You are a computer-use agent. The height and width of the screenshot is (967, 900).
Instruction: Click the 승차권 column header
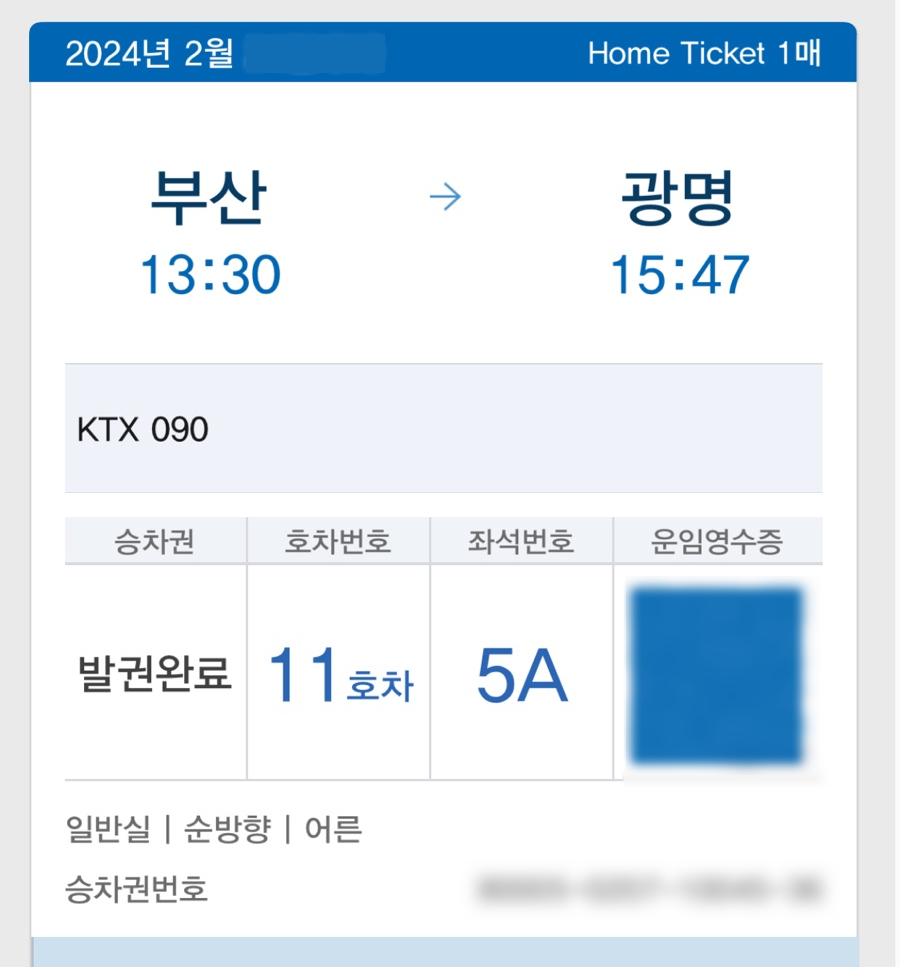tap(154, 542)
